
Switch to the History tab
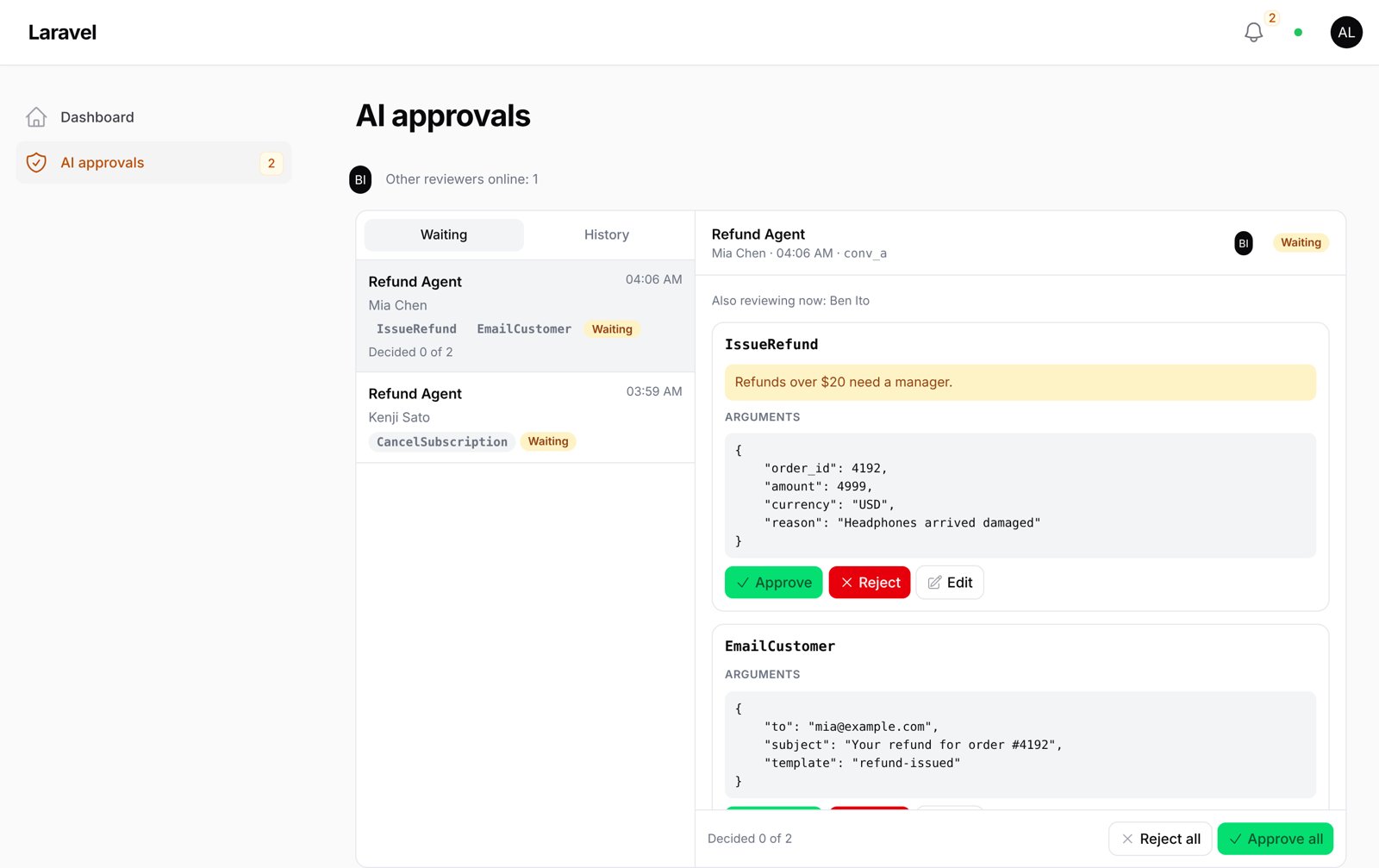607,234
